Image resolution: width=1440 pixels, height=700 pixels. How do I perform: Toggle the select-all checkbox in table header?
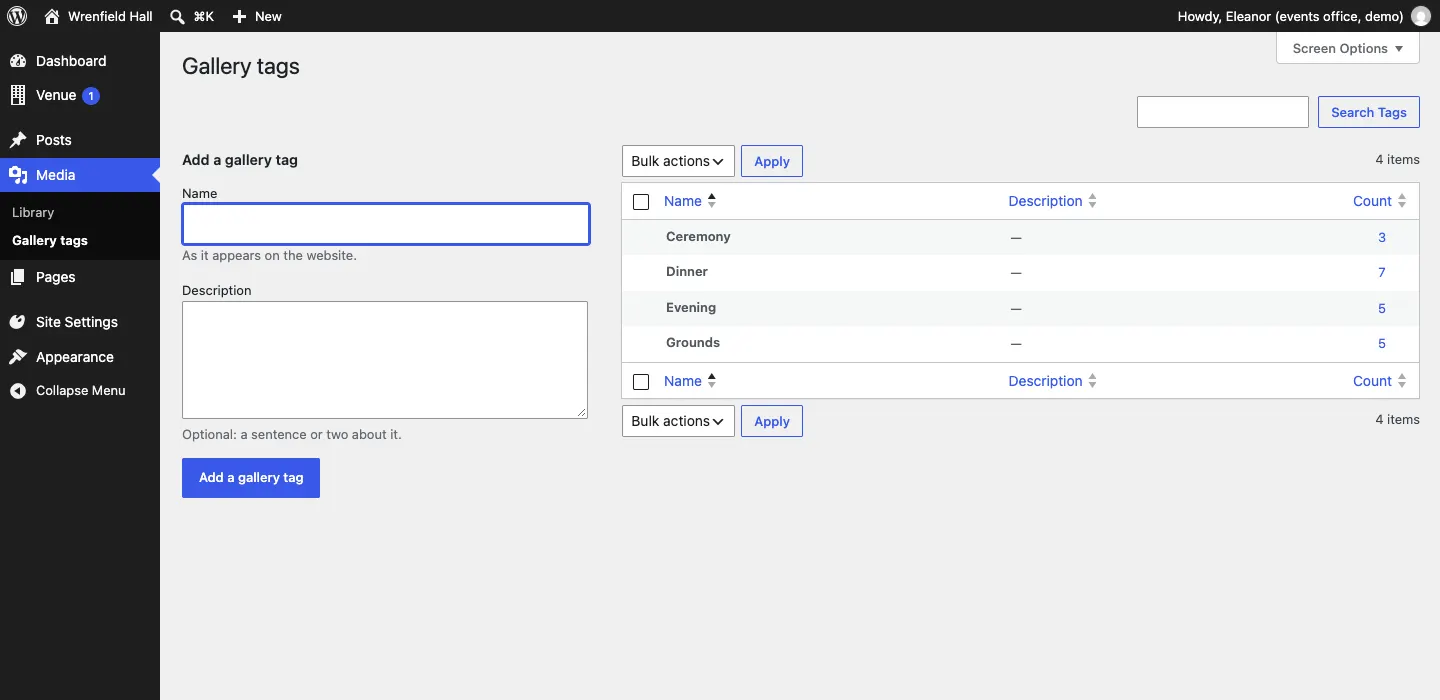pos(641,202)
